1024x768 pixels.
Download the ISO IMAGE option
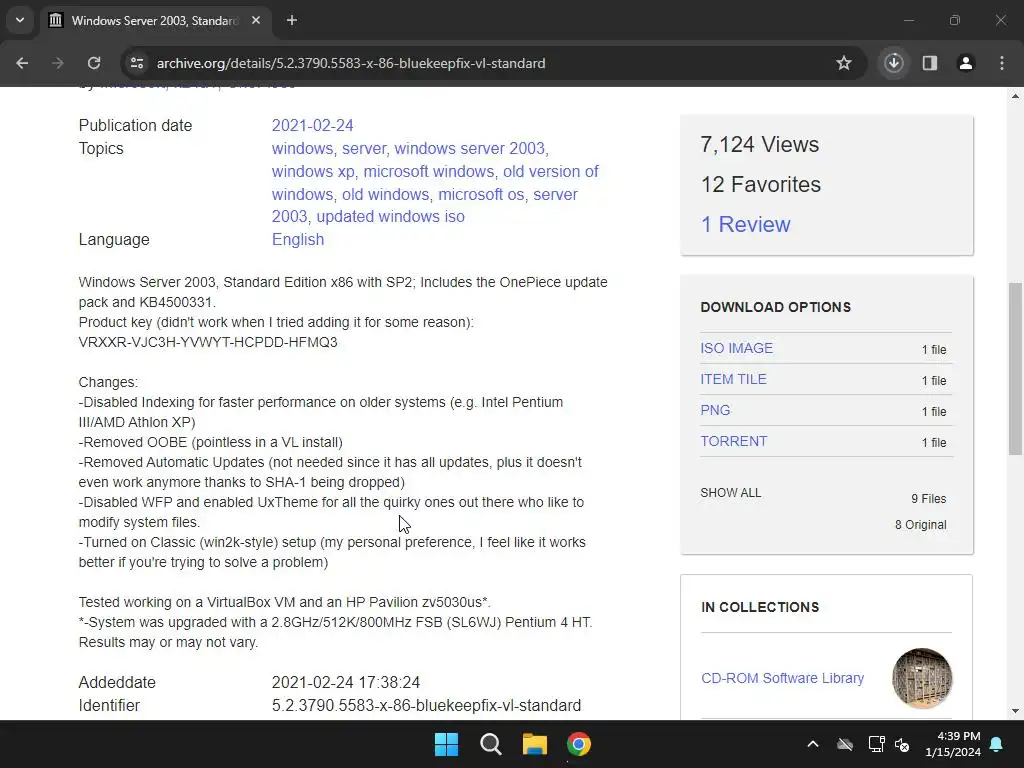[x=737, y=348]
